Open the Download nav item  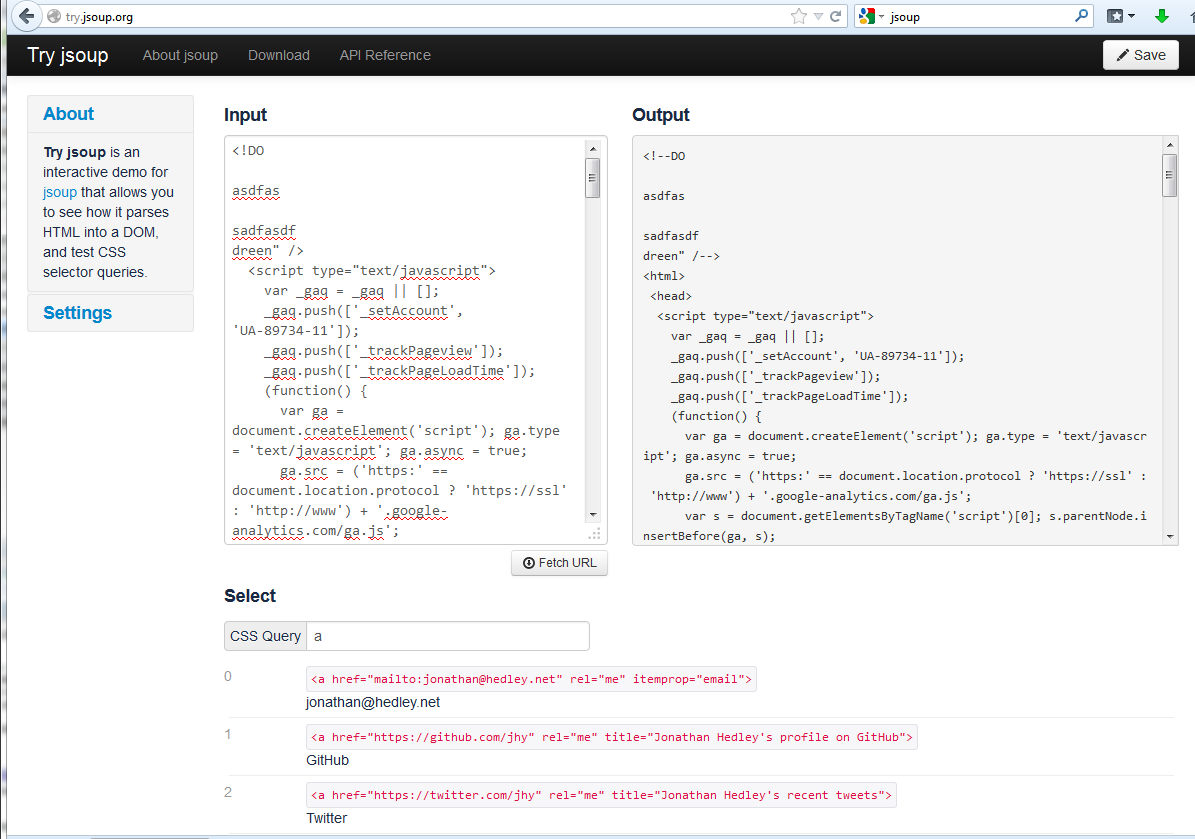pyautogui.click(x=279, y=55)
